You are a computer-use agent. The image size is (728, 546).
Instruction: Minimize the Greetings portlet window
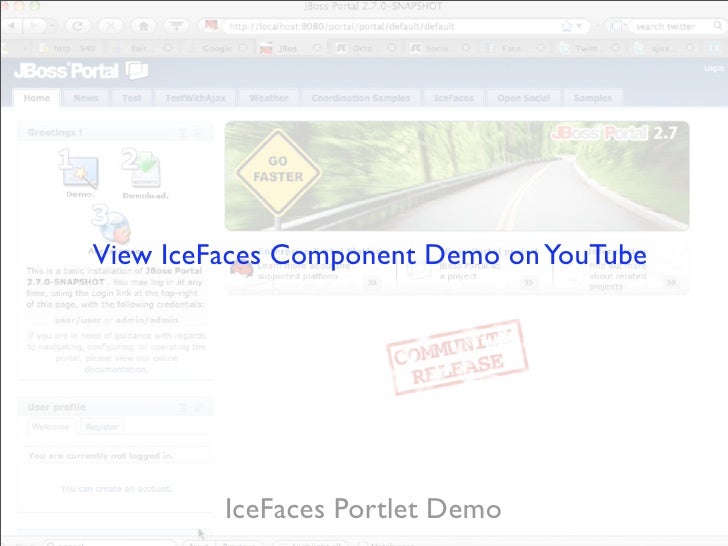[x=182, y=133]
